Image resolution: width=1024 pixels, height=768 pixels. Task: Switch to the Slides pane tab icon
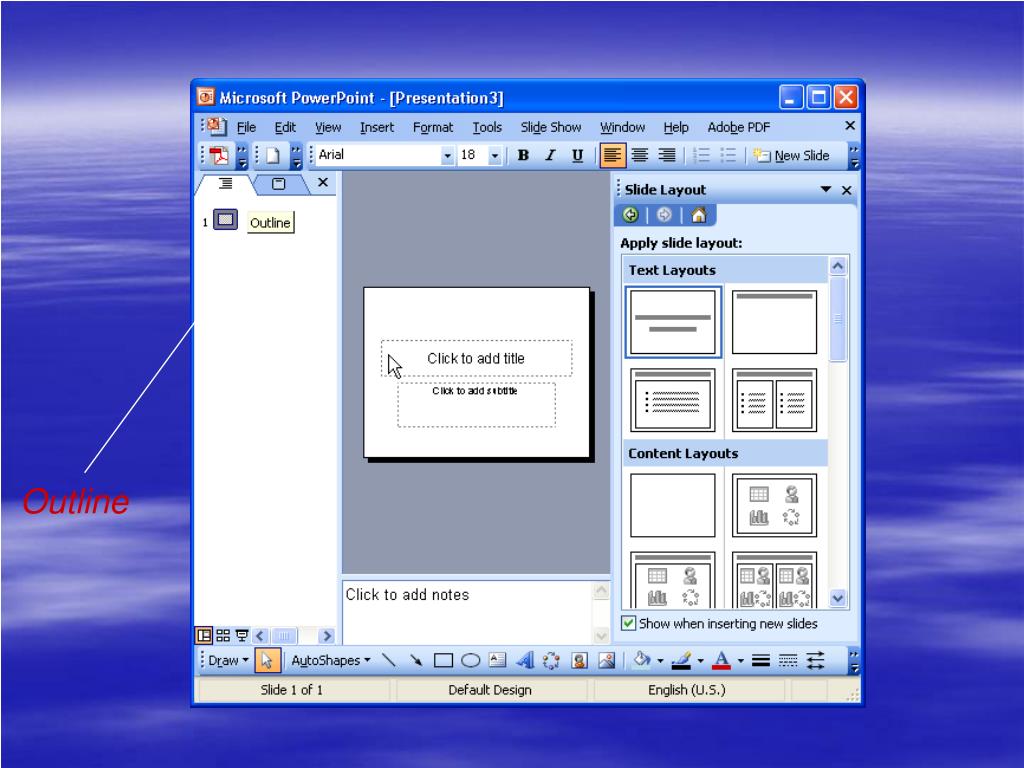point(278,184)
